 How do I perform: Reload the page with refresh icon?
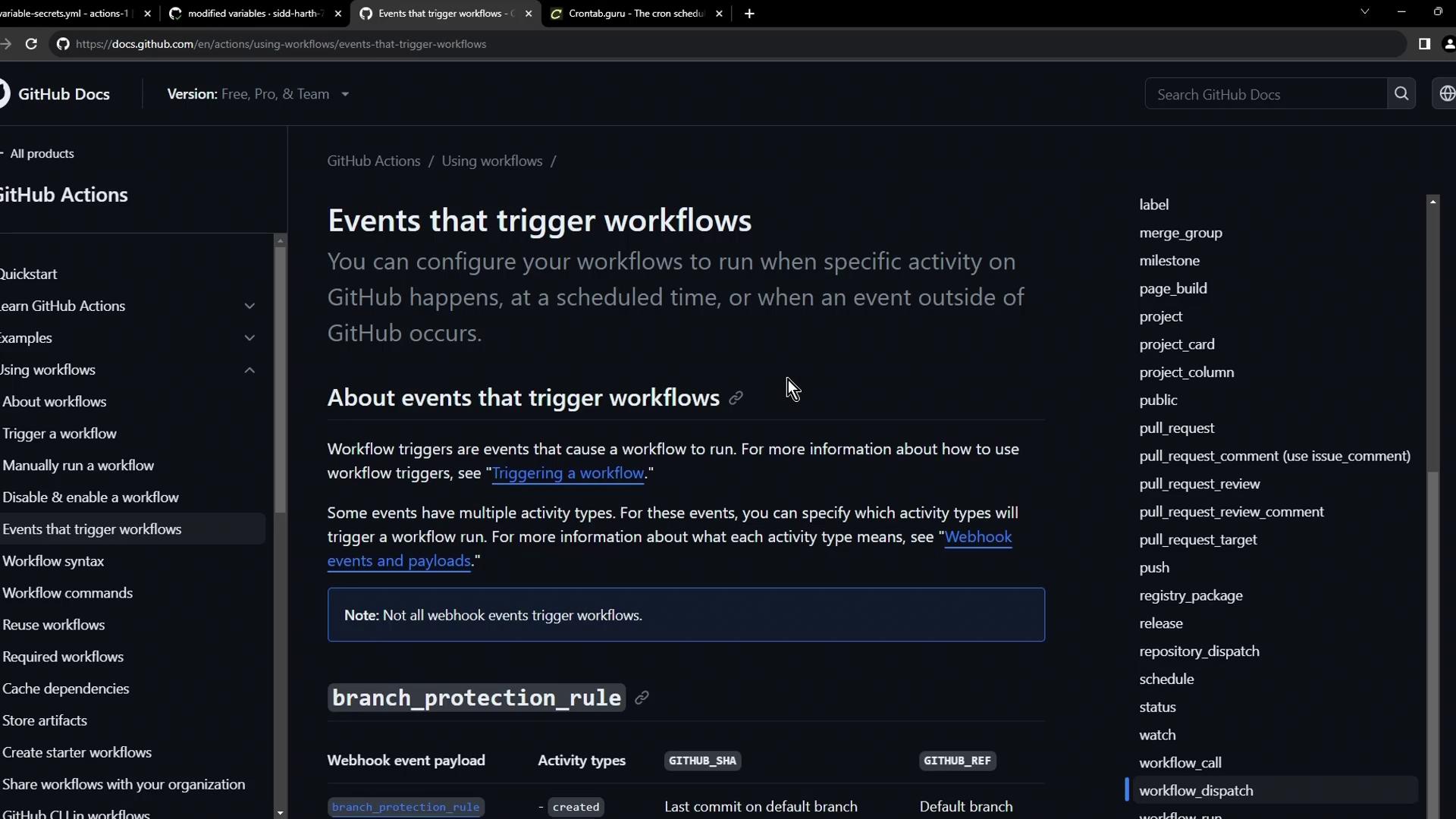[31, 44]
